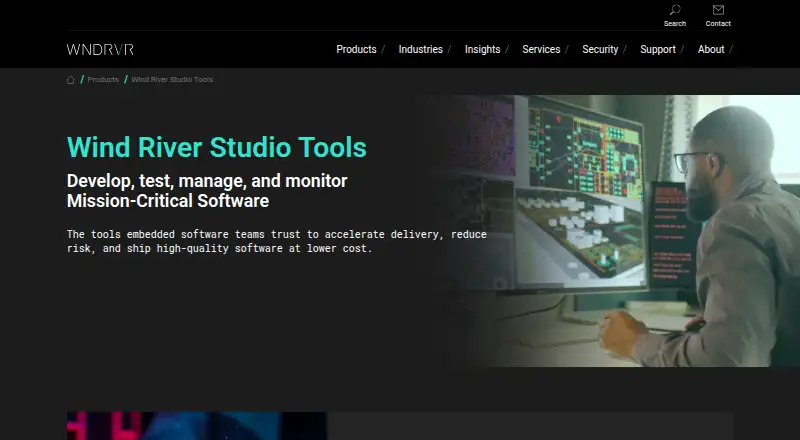Click the Wind River Studio Tools heading

point(217,147)
